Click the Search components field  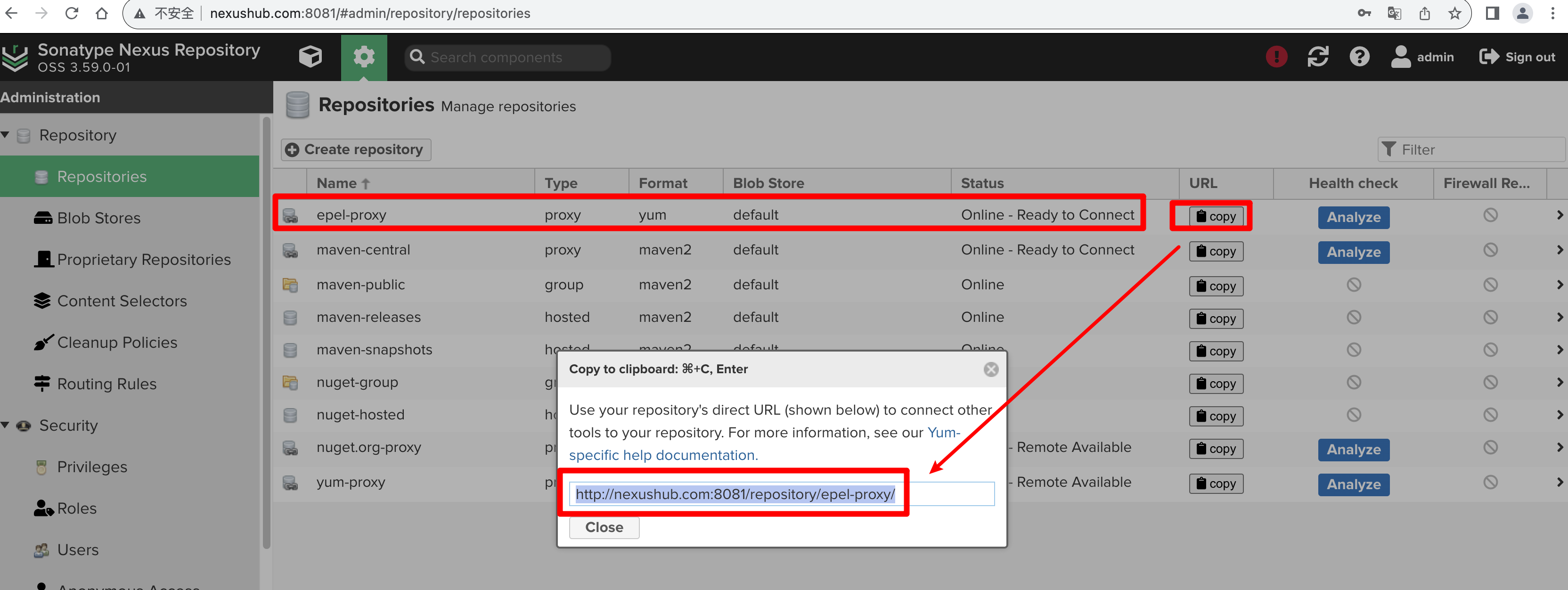coord(507,57)
